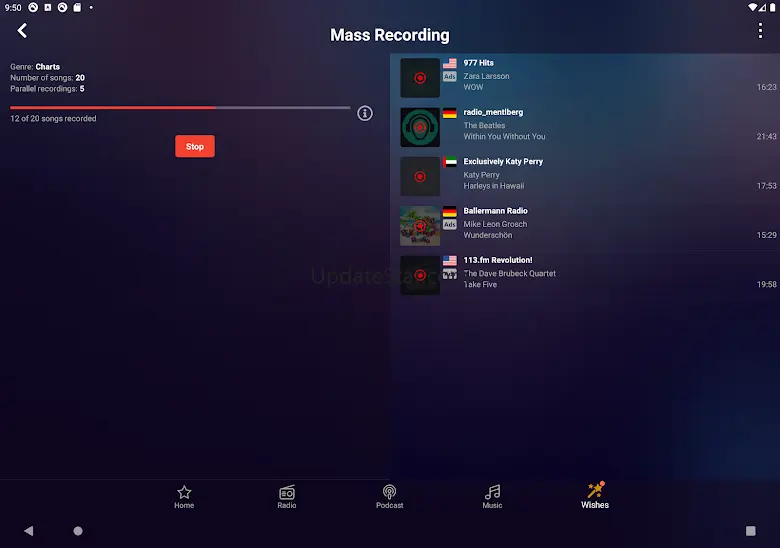This screenshot has width=780, height=548.
Task: Click the Ads badge on 977 Hits
Action: (450, 76)
